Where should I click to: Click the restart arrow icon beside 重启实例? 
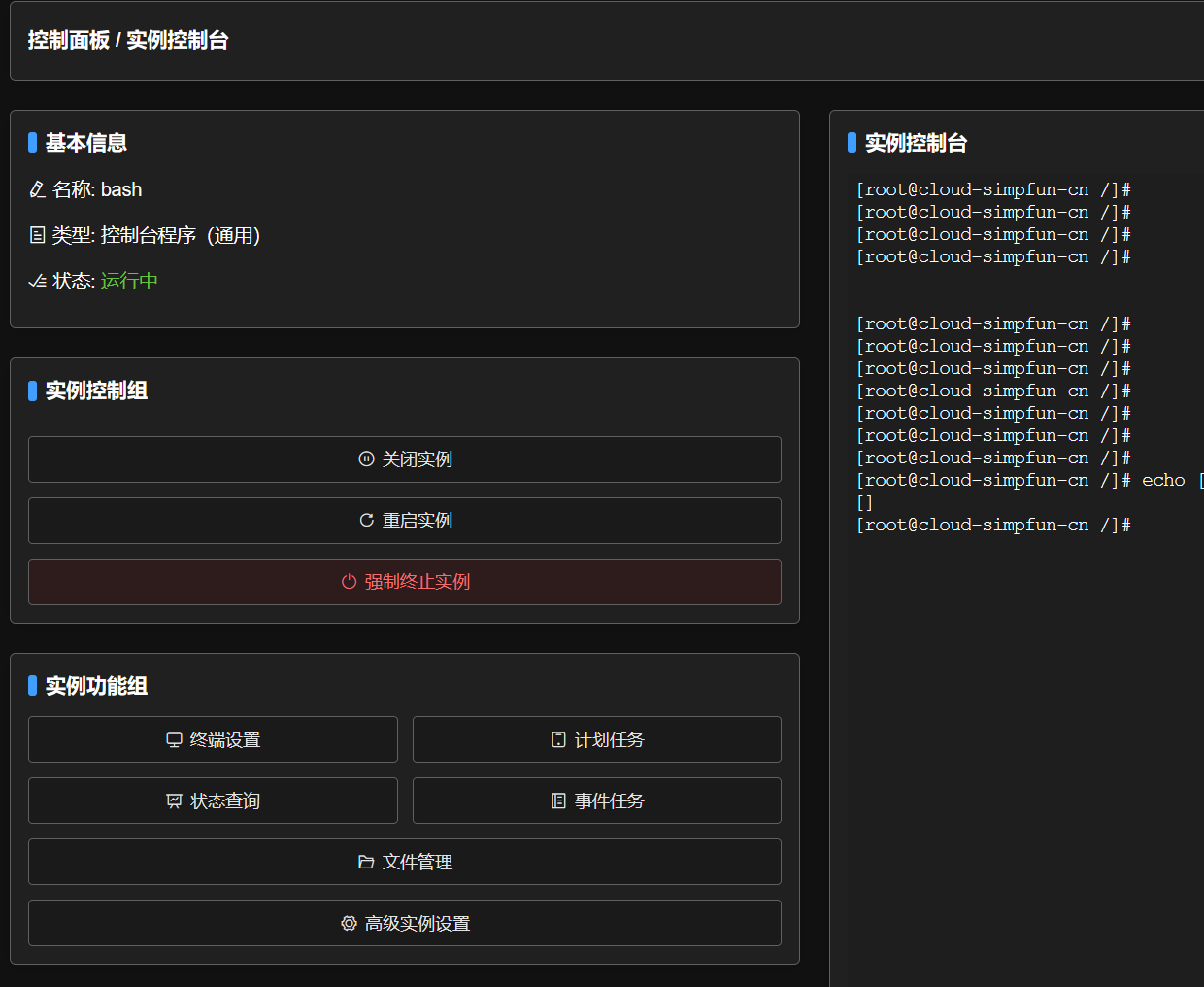pyautogui.click(x=367, y=520)
